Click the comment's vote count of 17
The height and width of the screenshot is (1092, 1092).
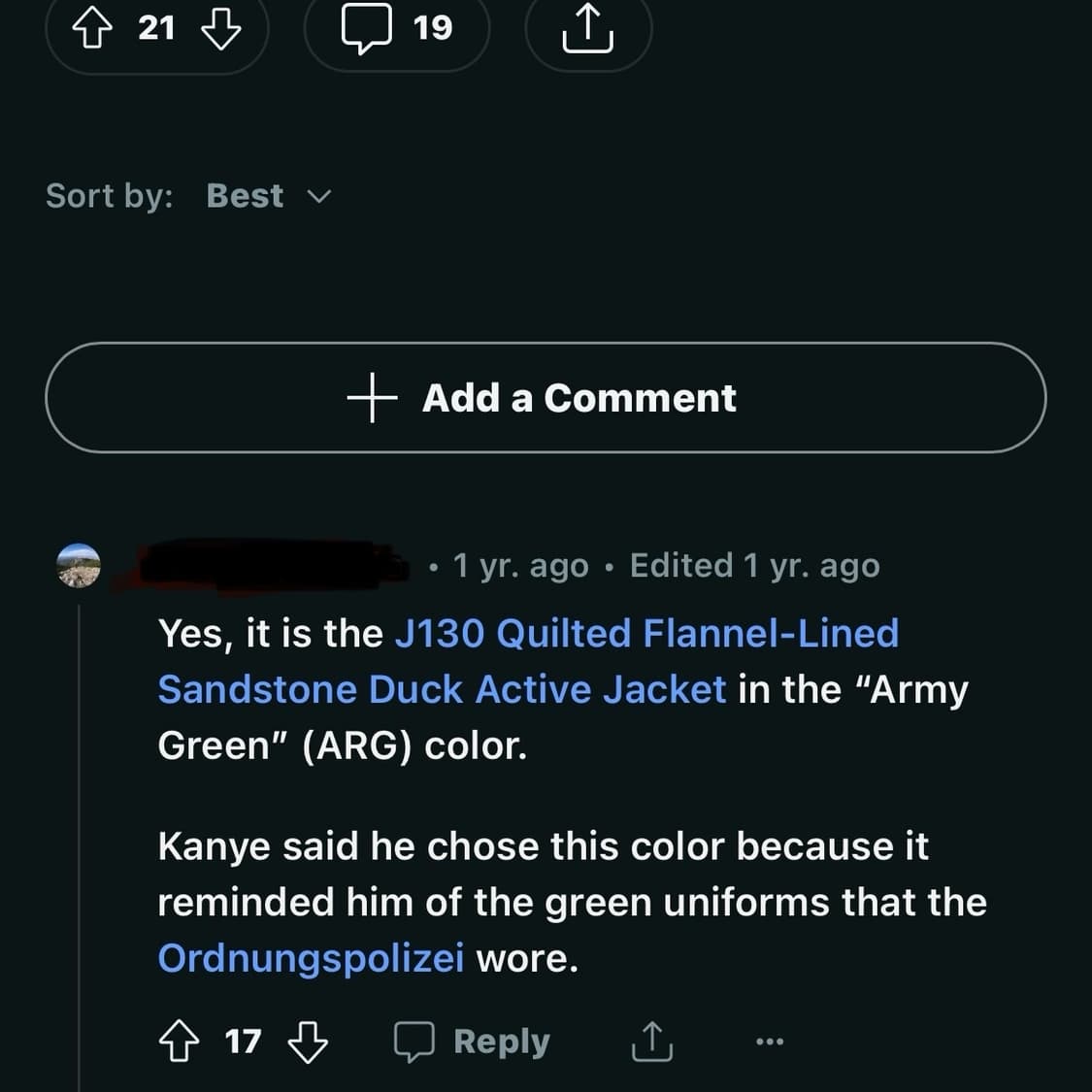pyautogui.click(x=243, y=1042)
